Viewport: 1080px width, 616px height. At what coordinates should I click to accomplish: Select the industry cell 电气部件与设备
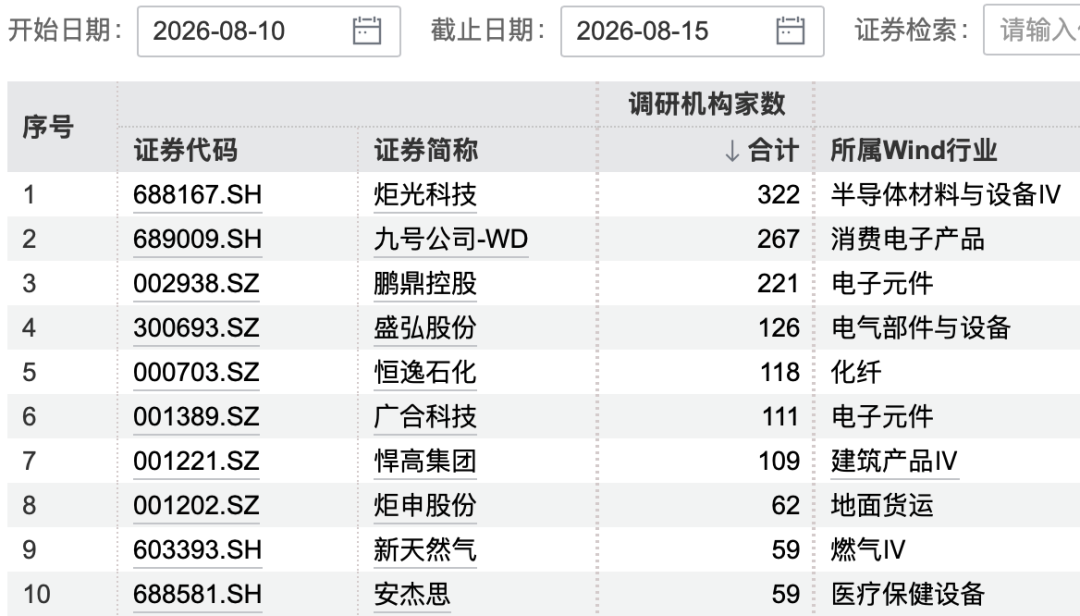pos(920,328)
